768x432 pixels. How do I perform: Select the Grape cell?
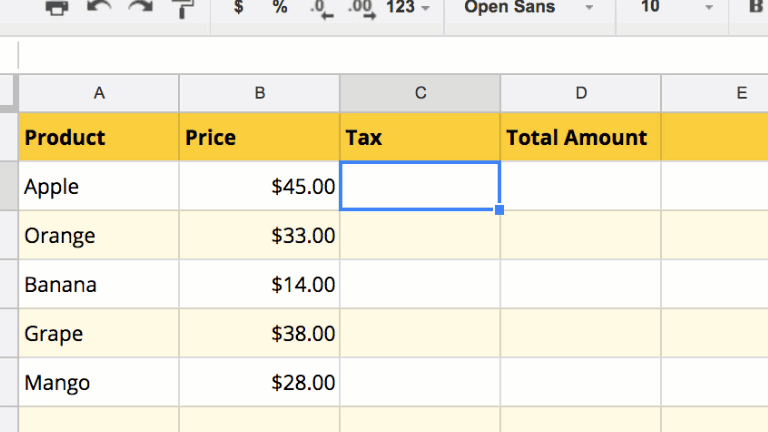pyautogui.click(x=99, y=333)
